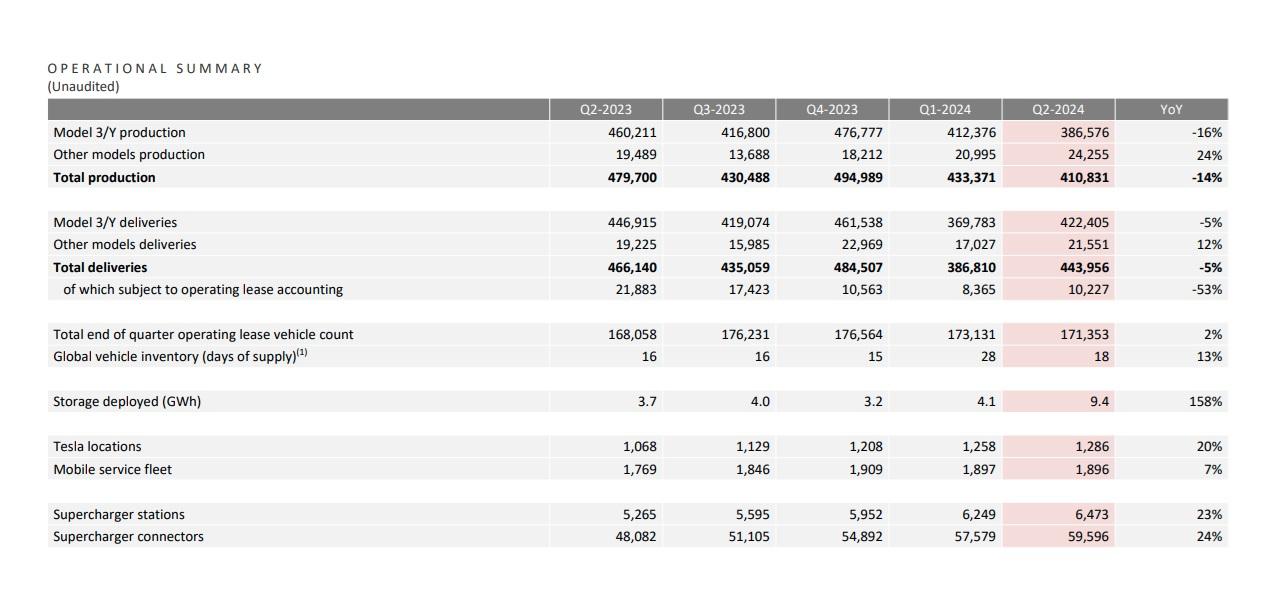Image resolution: width=1271 pixels, height=606 pixels.
Task: Select the Mobile service fleet label
Action: (113, 469)
